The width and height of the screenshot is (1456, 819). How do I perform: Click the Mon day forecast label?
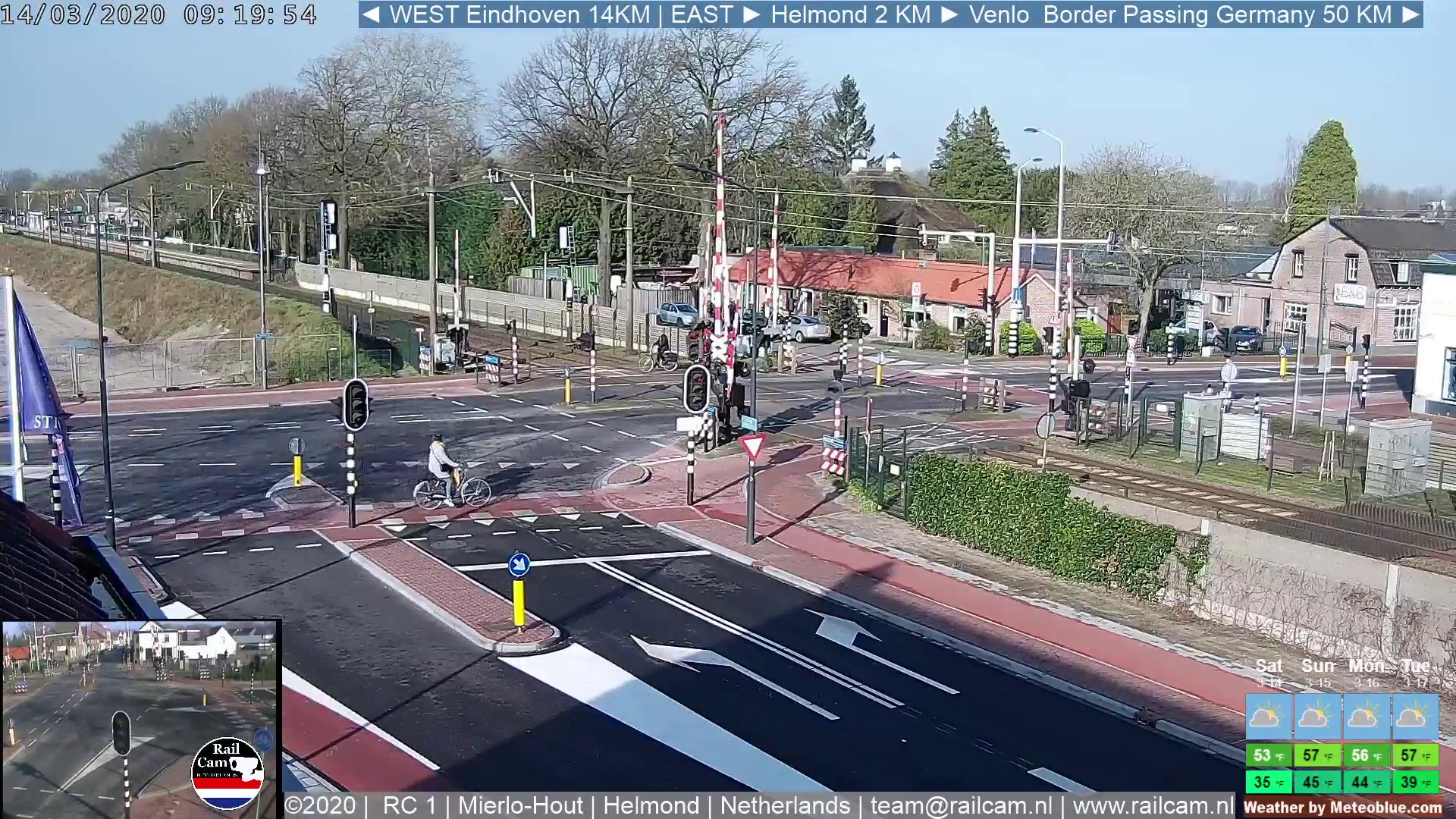pos(1366,667)
